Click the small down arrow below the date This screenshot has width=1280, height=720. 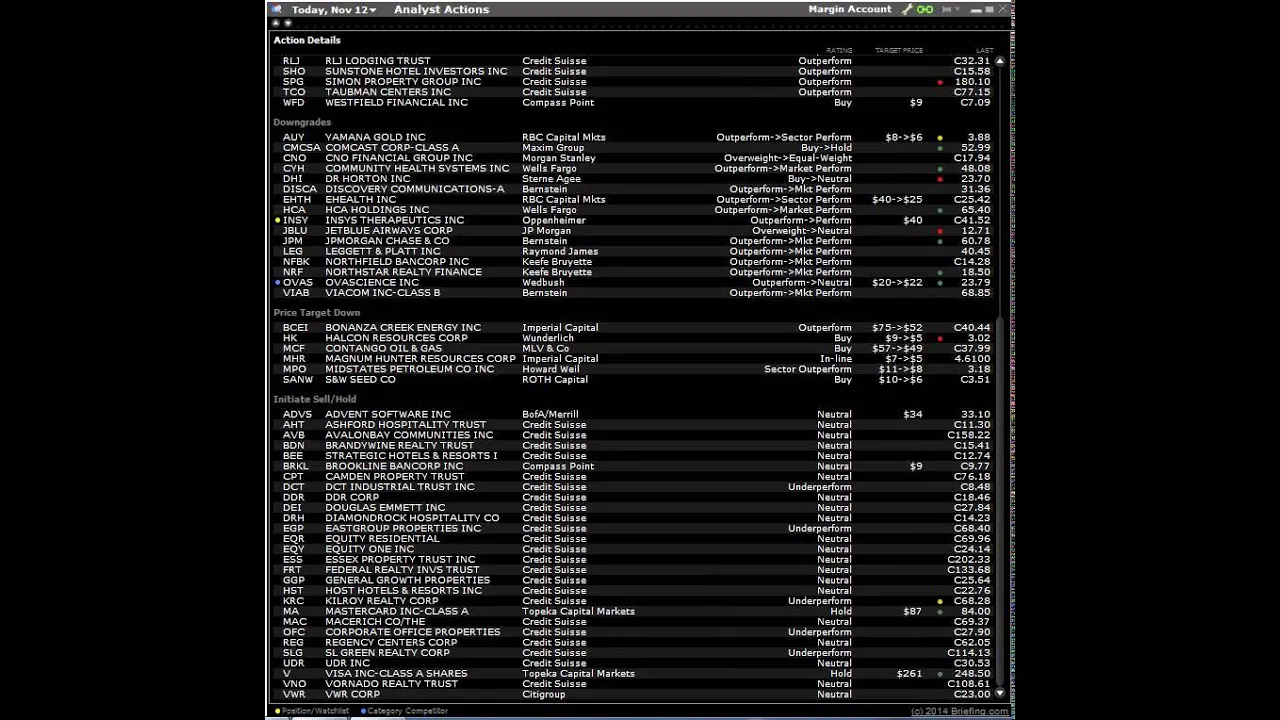287,23
